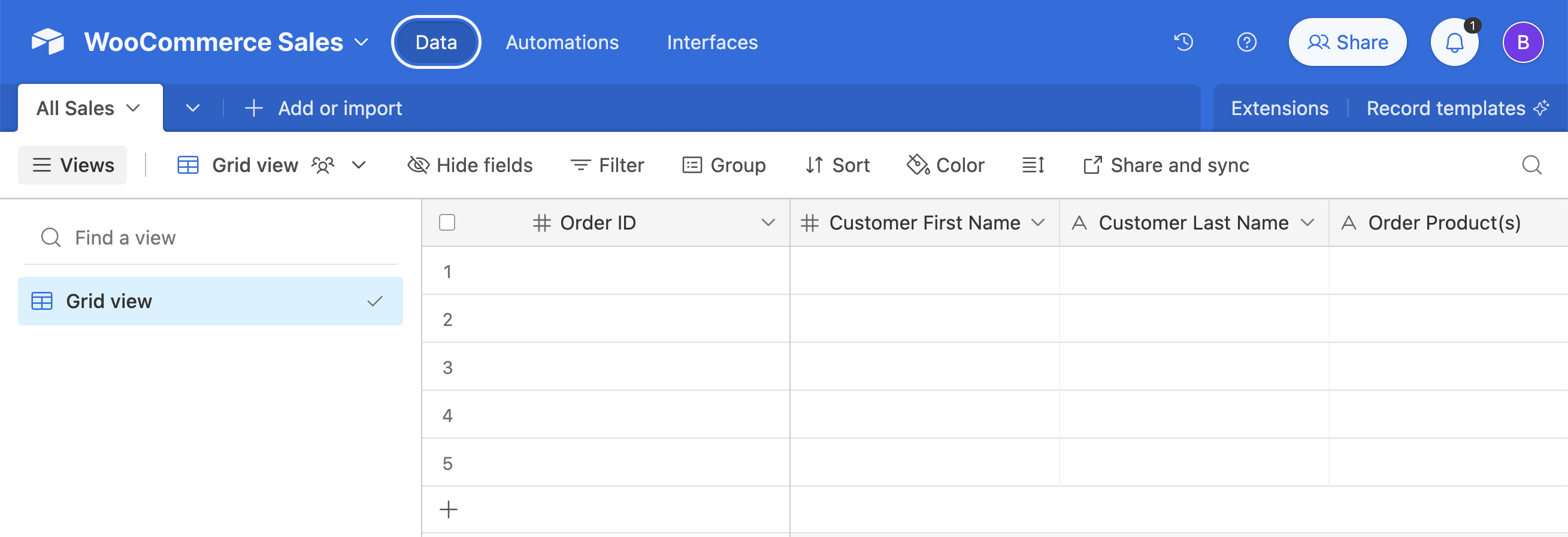Toggle the Views sidebar
Image resolution: width=1568 pixels, height=537 pixels.
coord(72,165)
